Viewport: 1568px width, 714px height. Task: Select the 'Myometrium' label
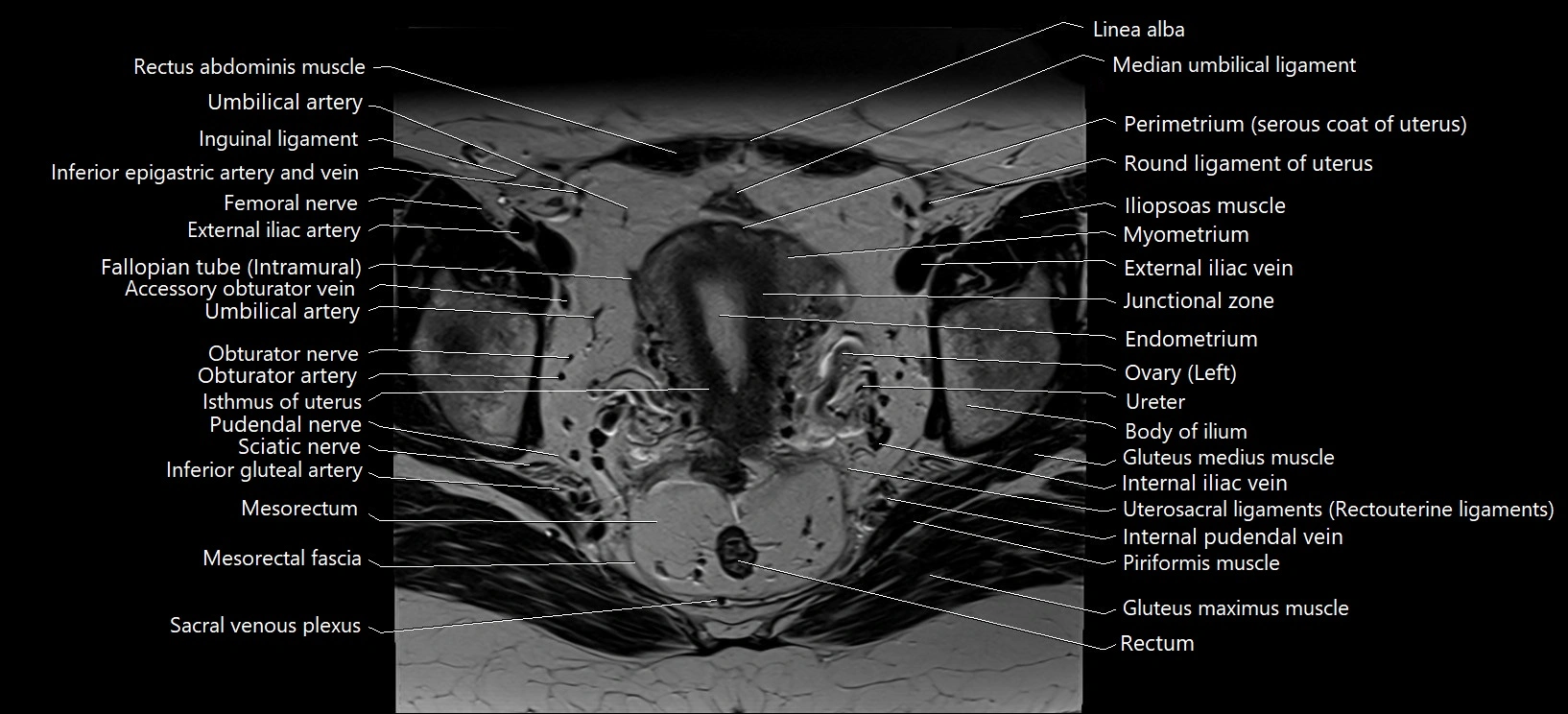(1186, 235)
